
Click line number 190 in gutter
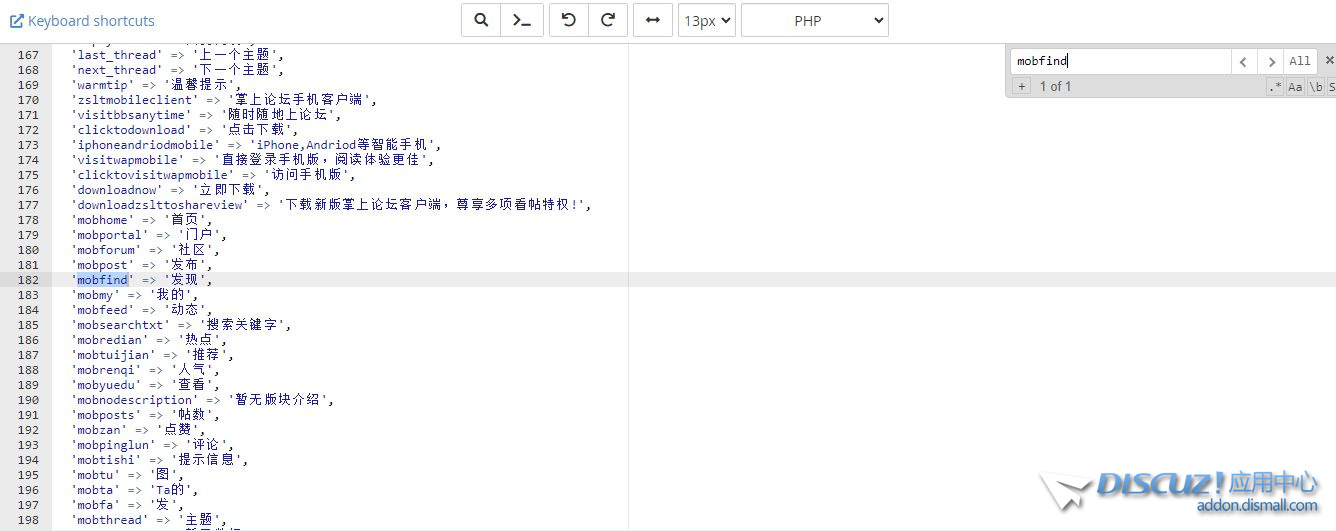click(28, 400)
